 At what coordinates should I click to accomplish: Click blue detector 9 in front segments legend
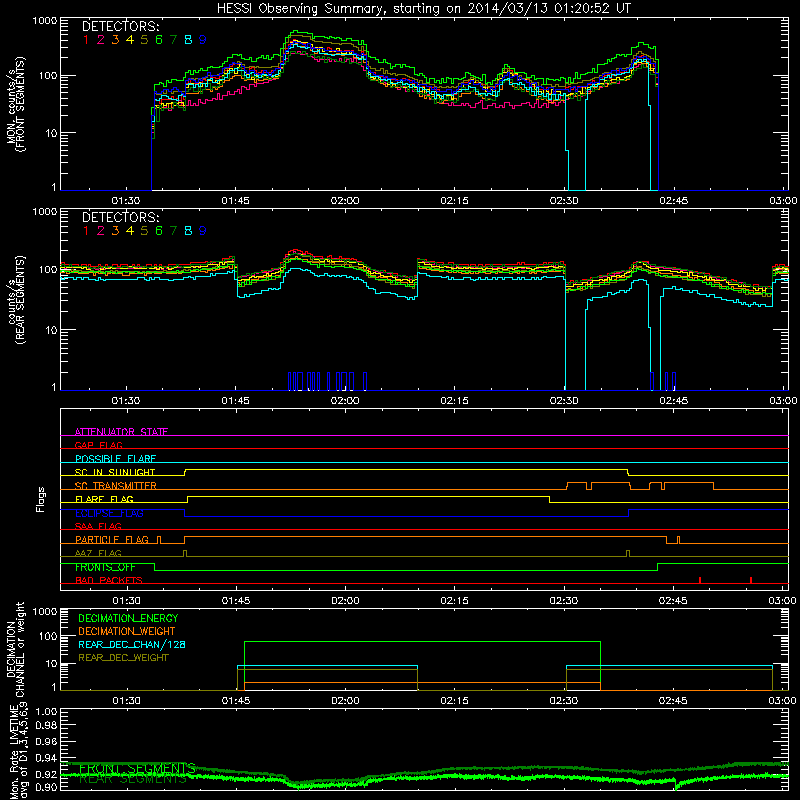click(x=203, y=40)
